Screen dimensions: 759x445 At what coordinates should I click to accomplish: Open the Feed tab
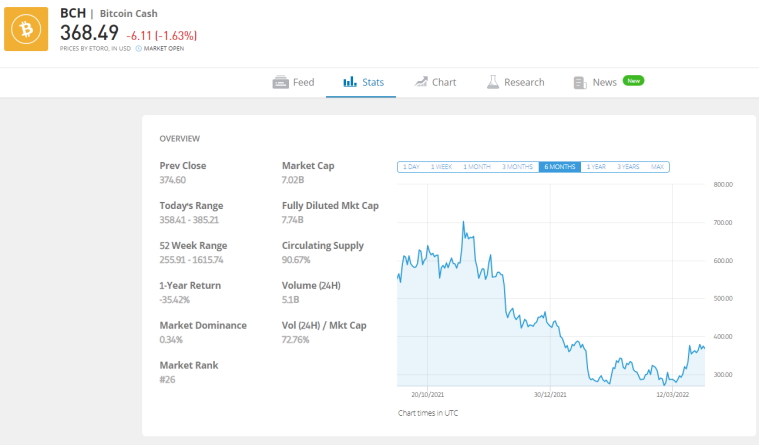[293, 82]
